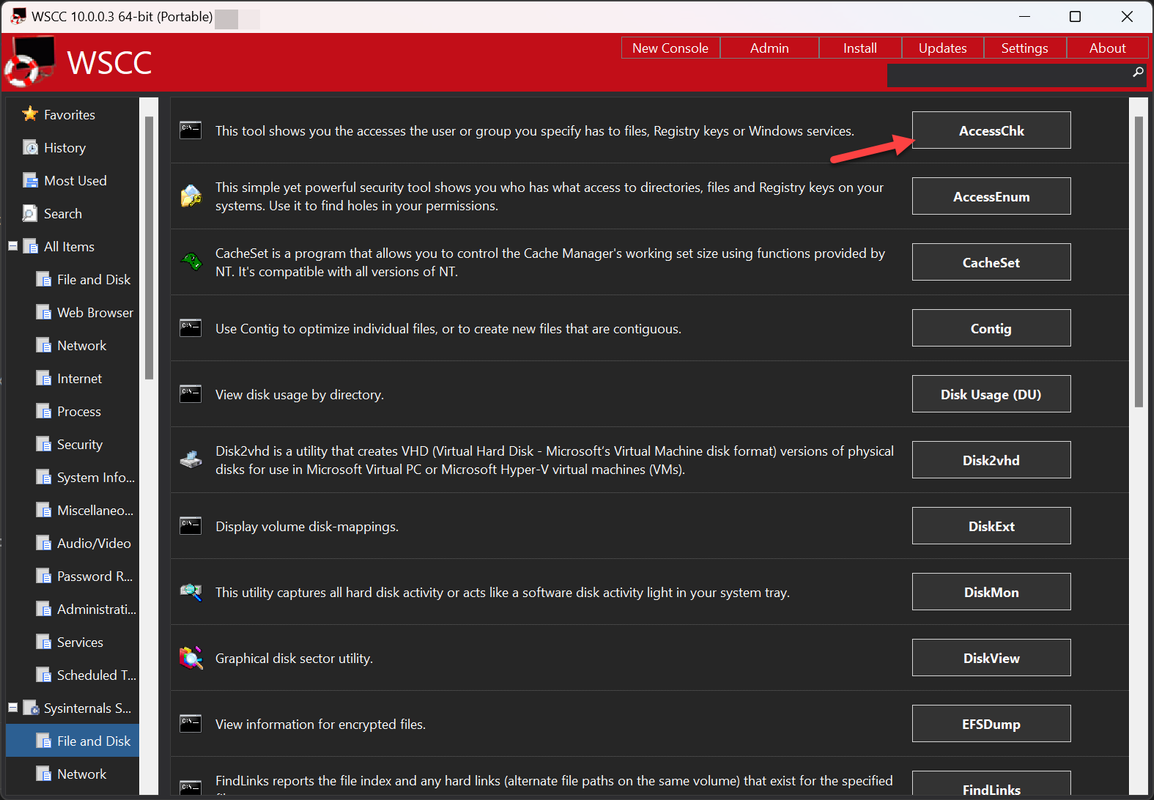Click the Disk2vhd drive icon
1154x800 pixels.
[x=191, y=460]
